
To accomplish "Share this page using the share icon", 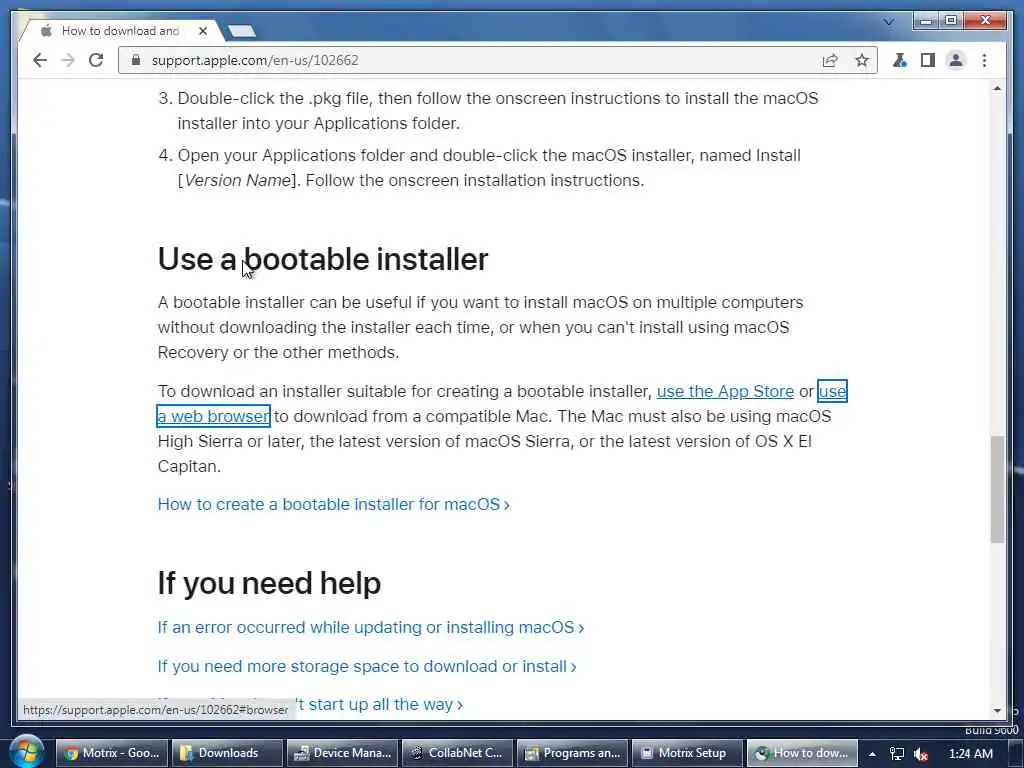I will [x=830, y=60].
